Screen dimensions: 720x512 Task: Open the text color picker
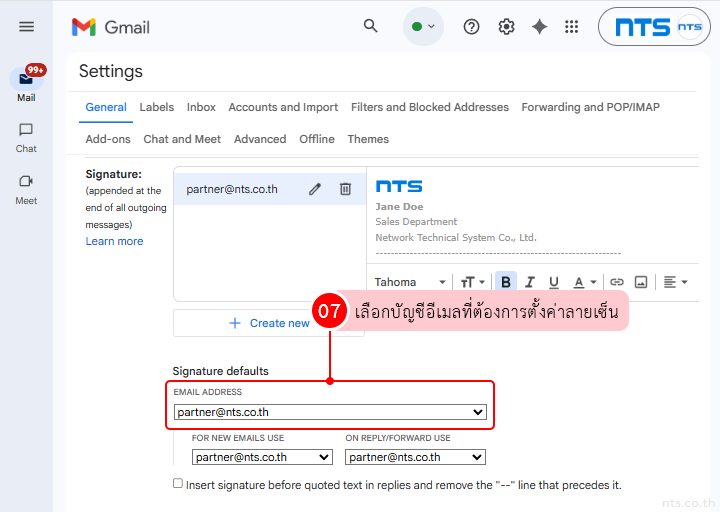point(585,282)
